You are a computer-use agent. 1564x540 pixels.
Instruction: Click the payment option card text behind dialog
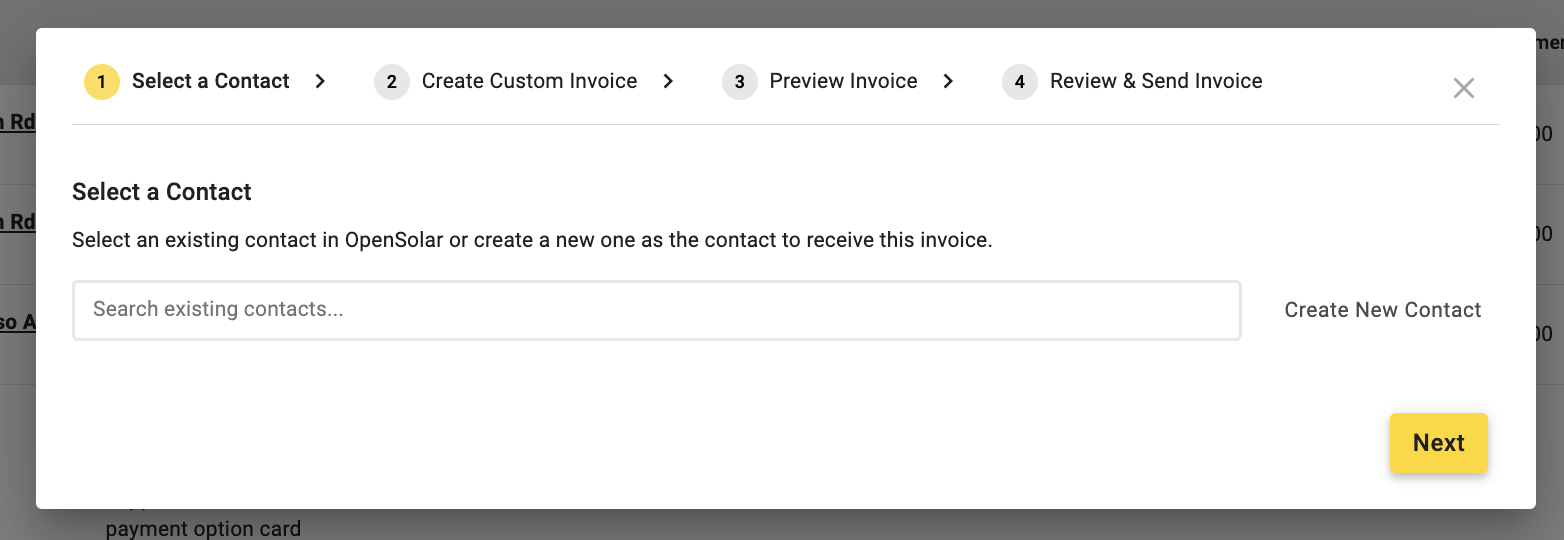click(203, 528)
